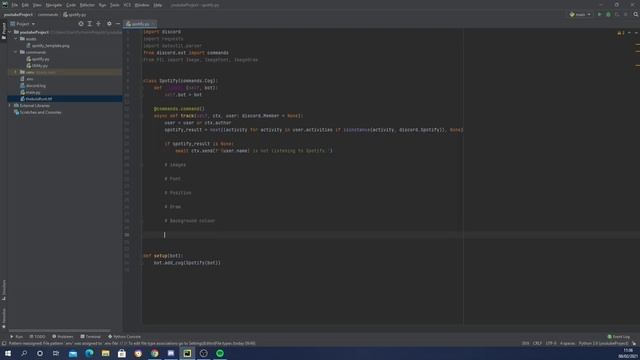Collapse the assets folder arrow
Image resolution: width=640 pixels, height=360 pixels.
click(16, 39)
